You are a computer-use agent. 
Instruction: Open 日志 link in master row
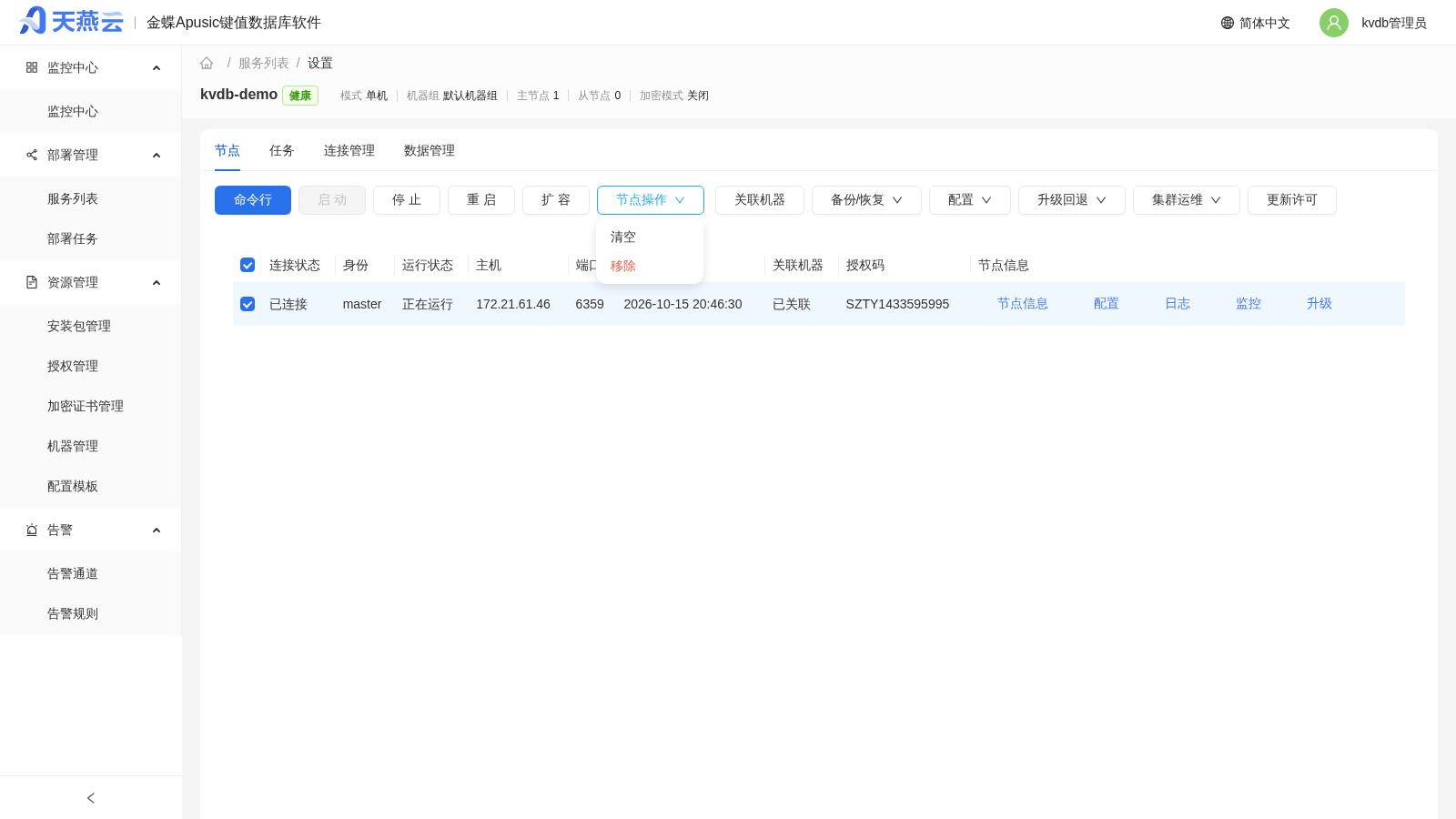point(1178,304)
